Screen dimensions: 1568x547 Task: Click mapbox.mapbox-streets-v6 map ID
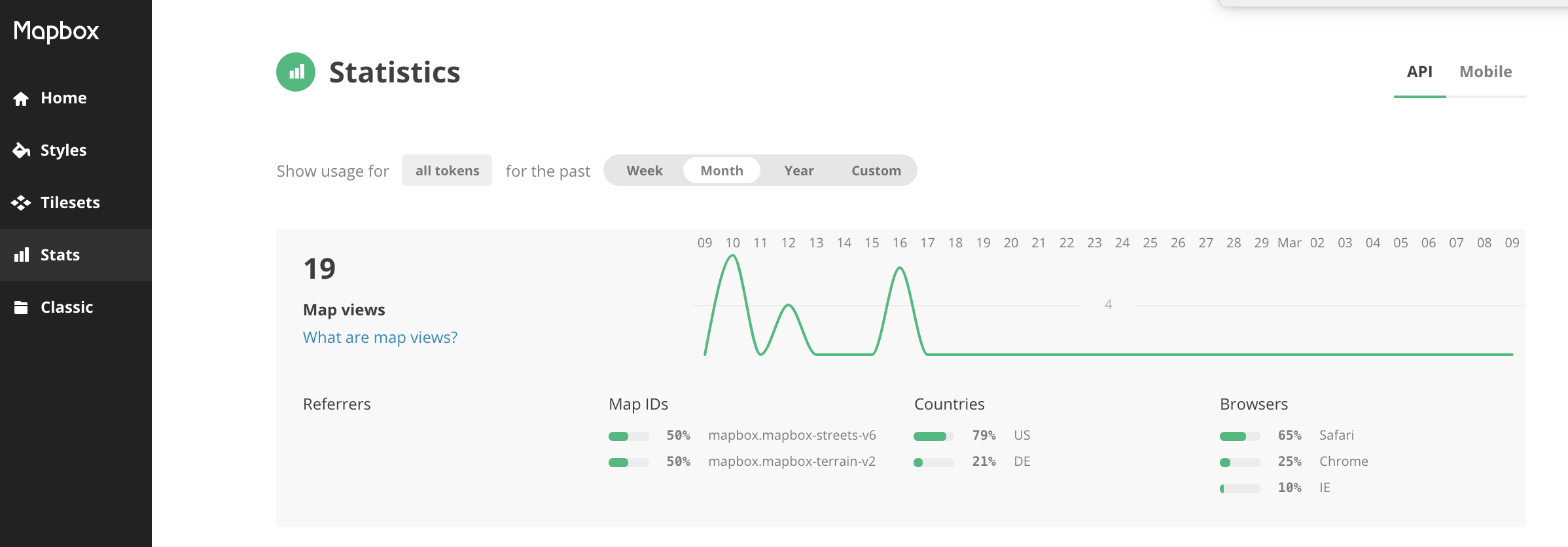(x=792, y=435)
